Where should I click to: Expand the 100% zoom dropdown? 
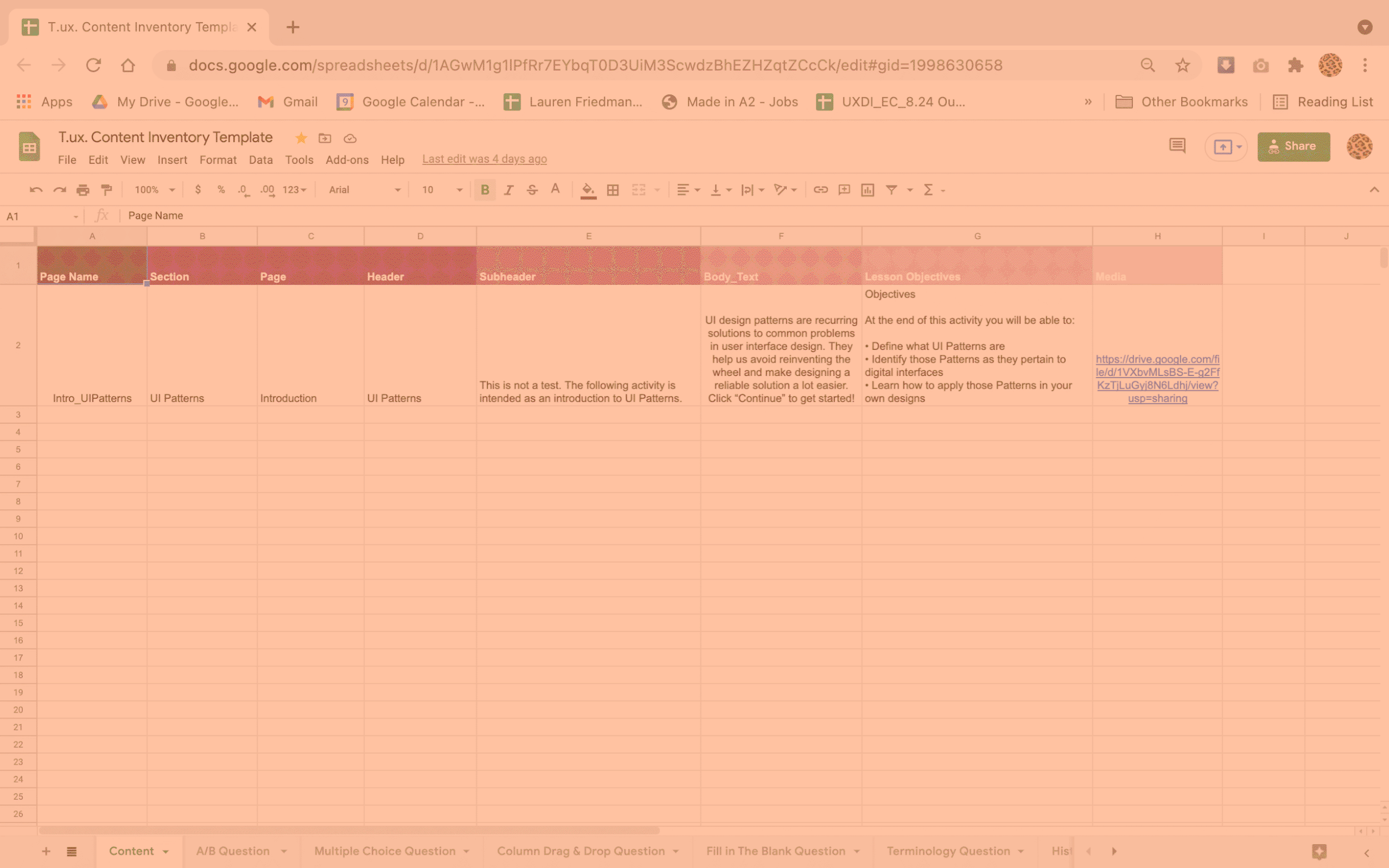click(152, 189)
